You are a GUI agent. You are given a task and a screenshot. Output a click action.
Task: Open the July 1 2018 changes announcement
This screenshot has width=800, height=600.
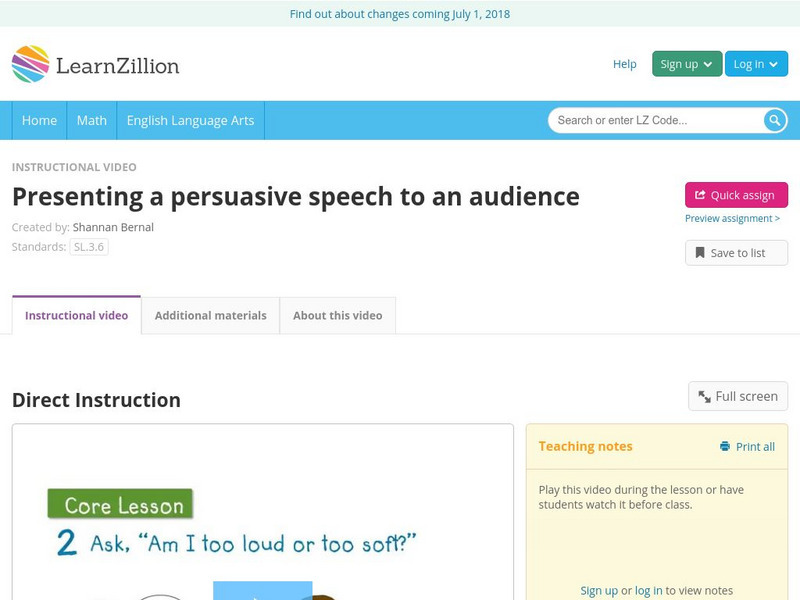click(400, 14)
